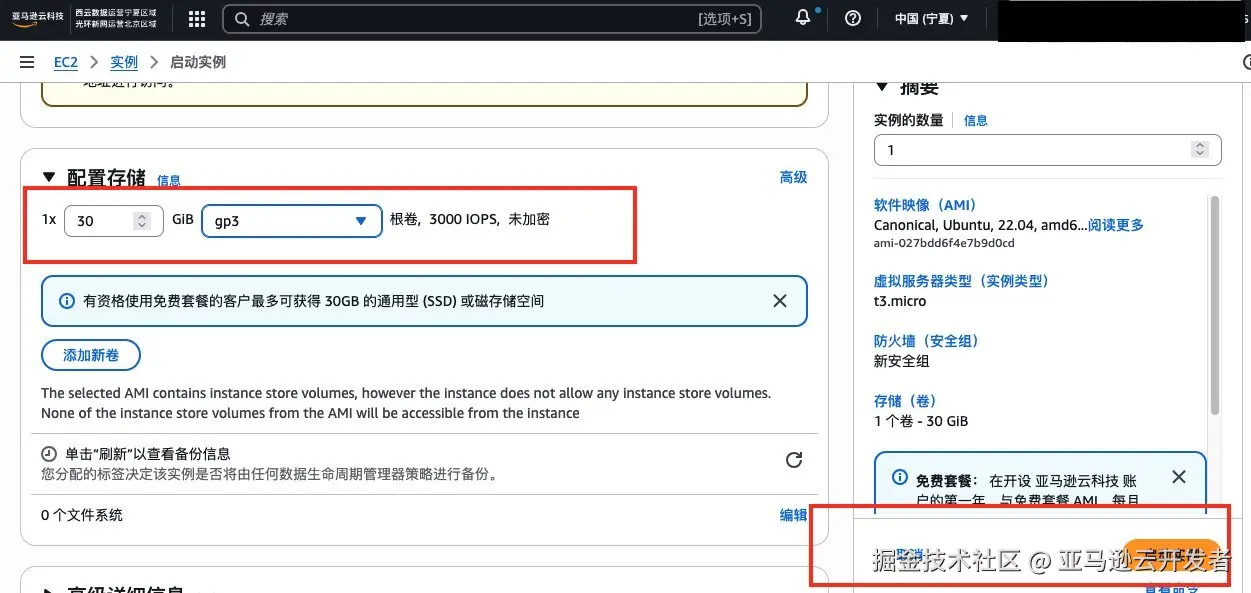Open notifications bell icon

coord(803,18)
